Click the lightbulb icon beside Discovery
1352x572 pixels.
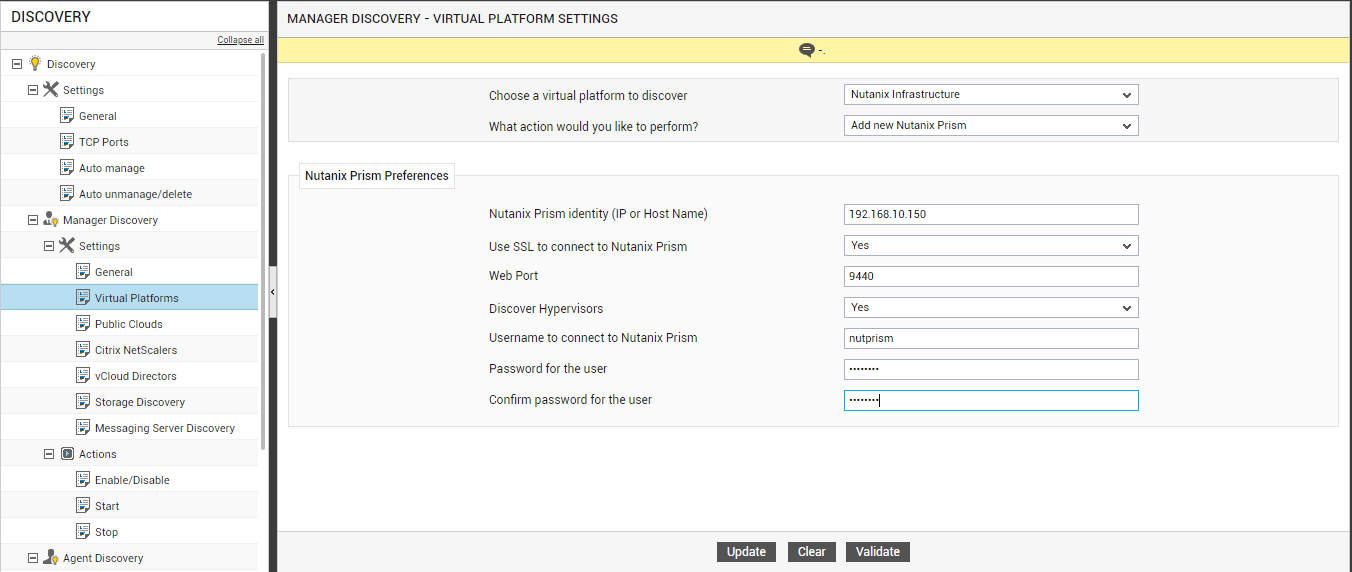click(35, 63)
